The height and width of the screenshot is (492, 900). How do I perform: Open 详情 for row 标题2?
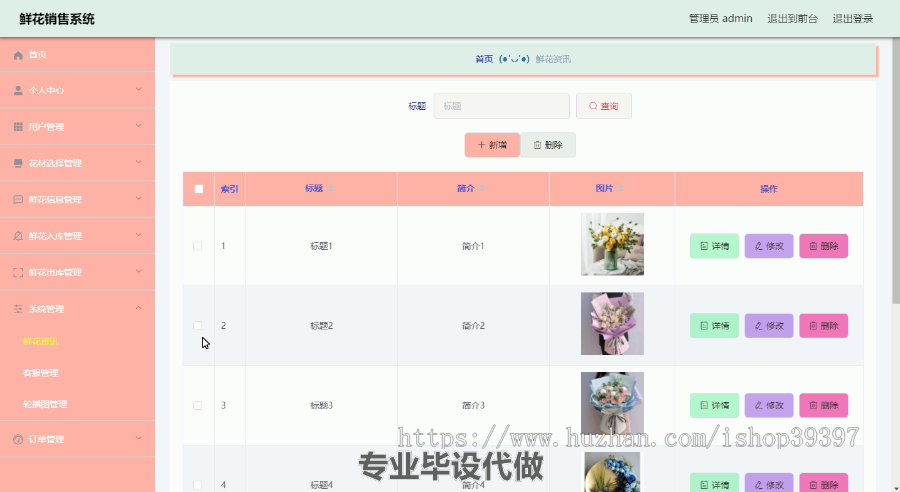click(714, 326)
